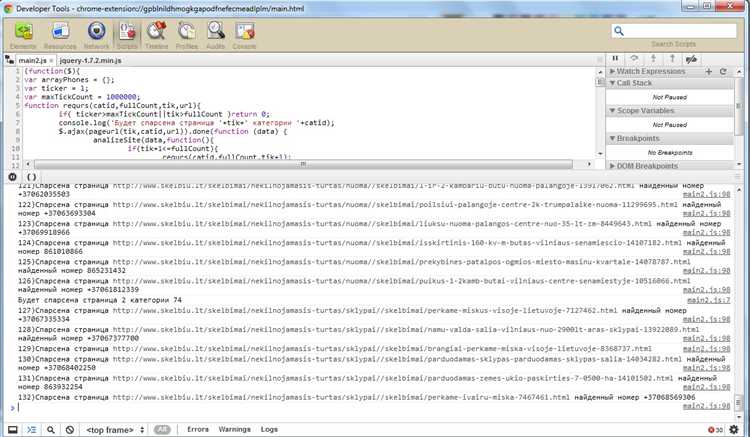Filter console by Warnings
This screenshot has width=750, height=437.
click(x=234, y=429)
